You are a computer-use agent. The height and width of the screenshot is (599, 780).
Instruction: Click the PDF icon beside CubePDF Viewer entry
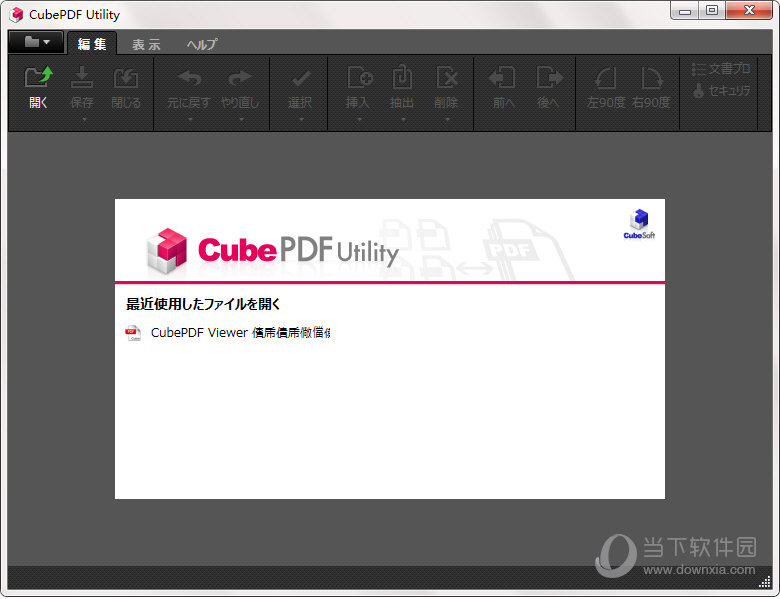(x=133, y=333)
